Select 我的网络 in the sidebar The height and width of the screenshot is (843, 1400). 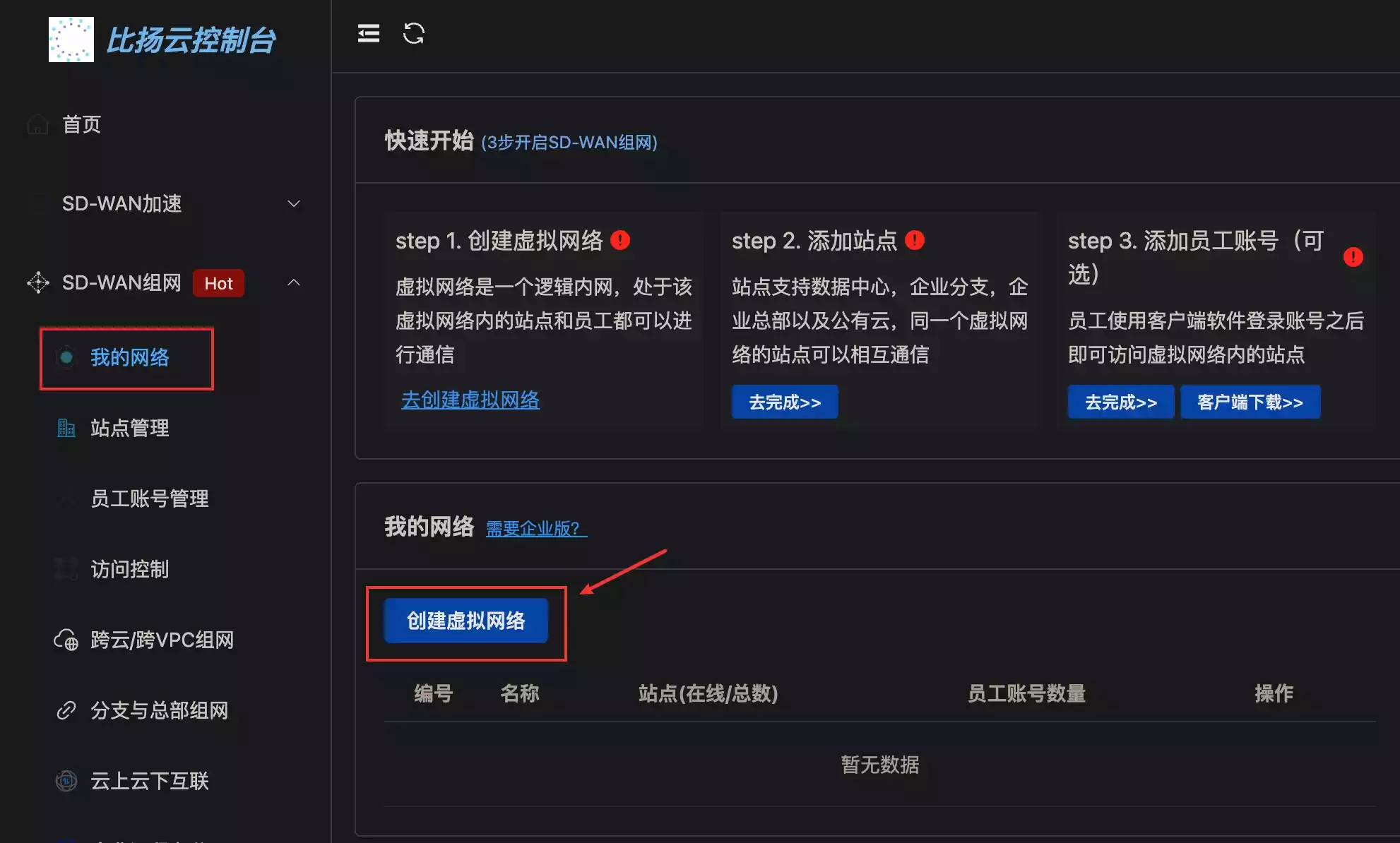pyautogui.click(x=129, y=357)
